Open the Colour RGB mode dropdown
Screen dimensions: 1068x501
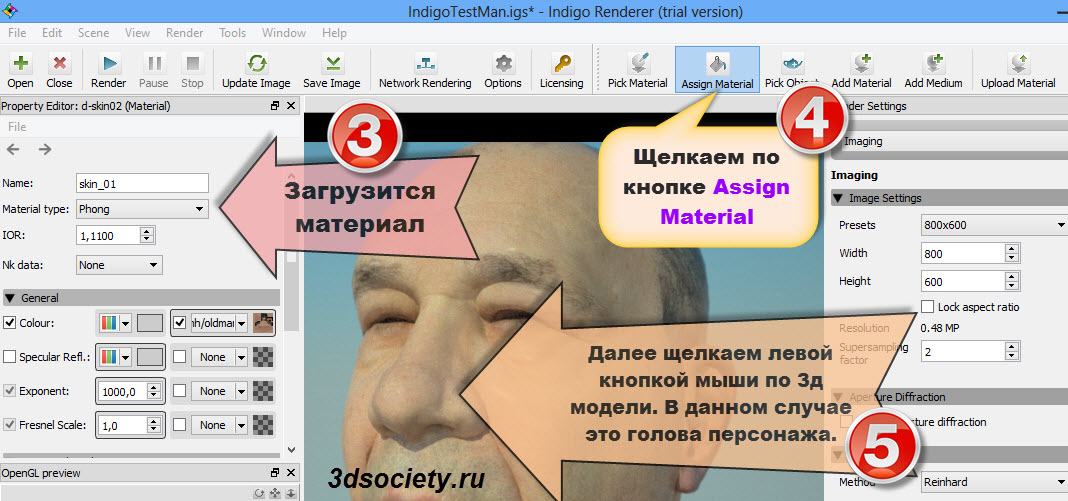[115, 323]
